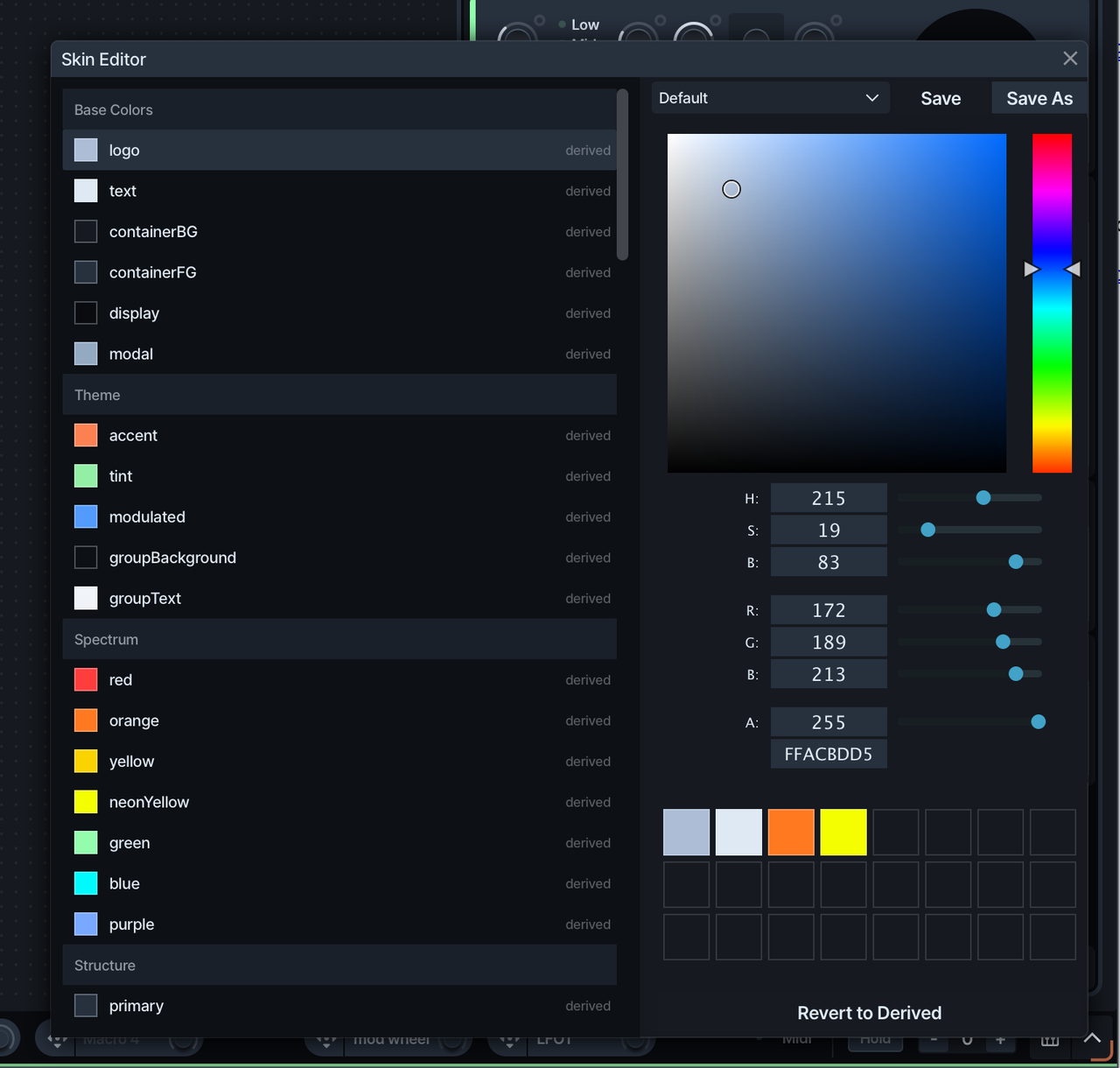Image resolution: width=1120 pixels, height=1068 pixels.
Task: Click the Base Colors section header
Action: tap(339, 109)
